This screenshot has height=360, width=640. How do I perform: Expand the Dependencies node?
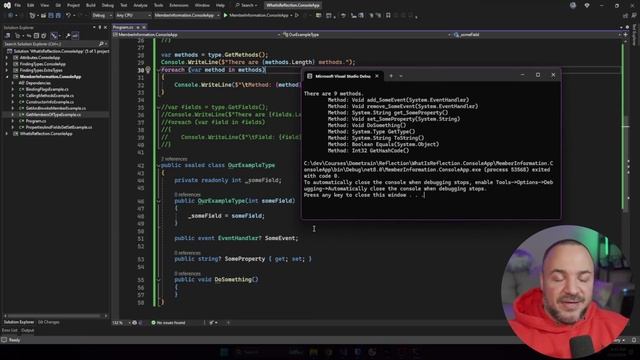tap(13, 83)
